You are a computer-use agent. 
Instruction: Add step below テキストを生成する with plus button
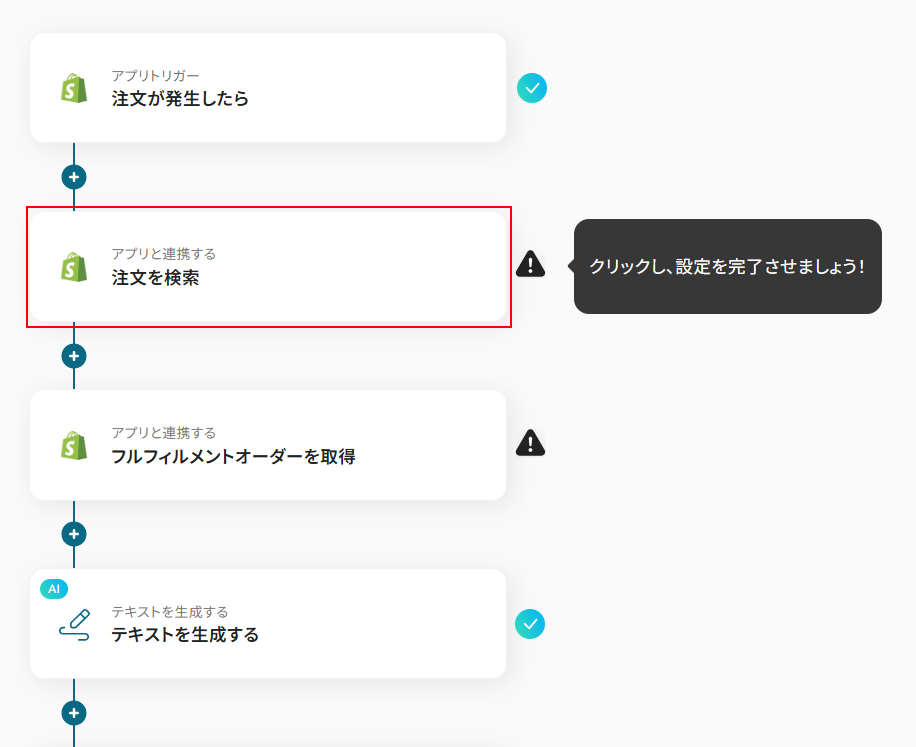click(x=74, y=713)
